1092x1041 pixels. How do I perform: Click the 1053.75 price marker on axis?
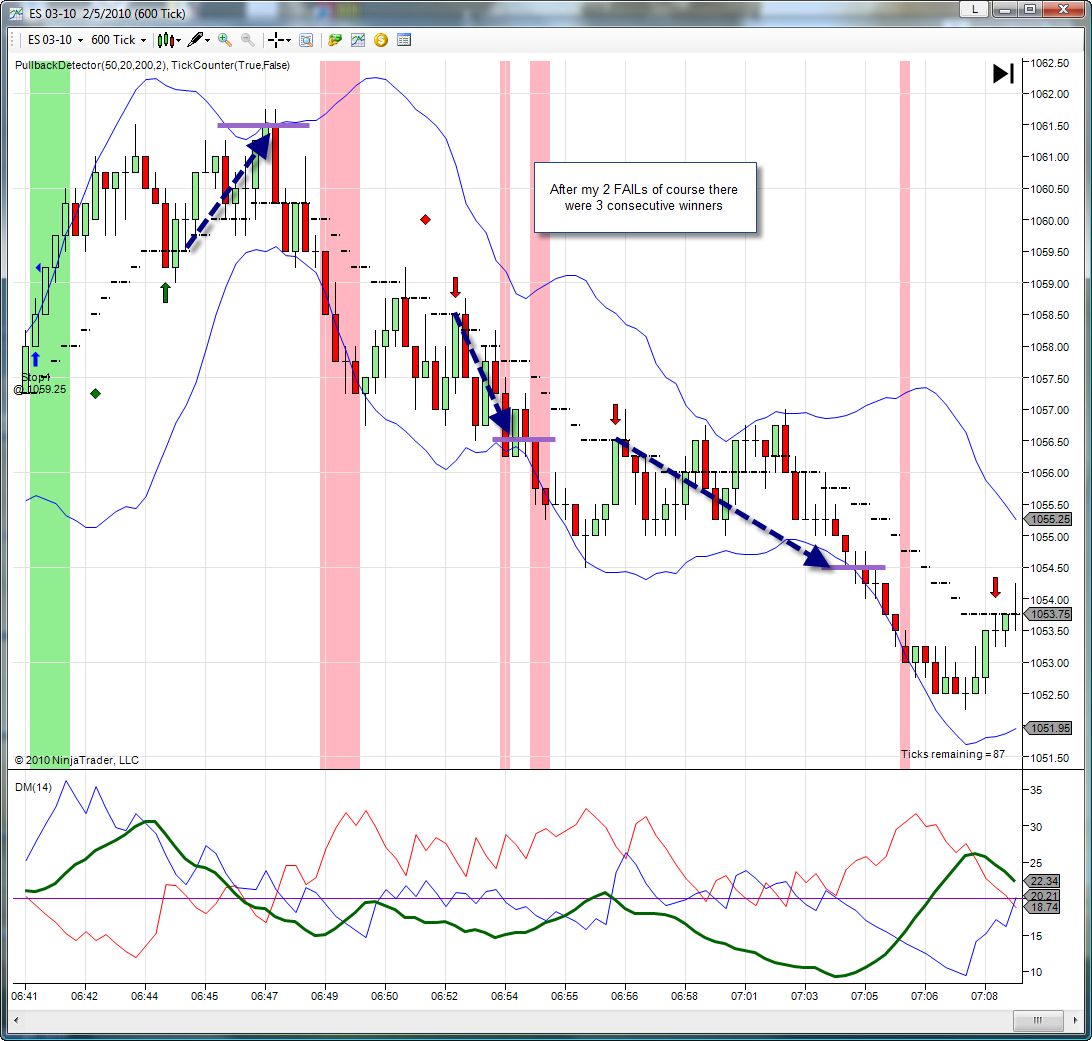click(1048, 614)
